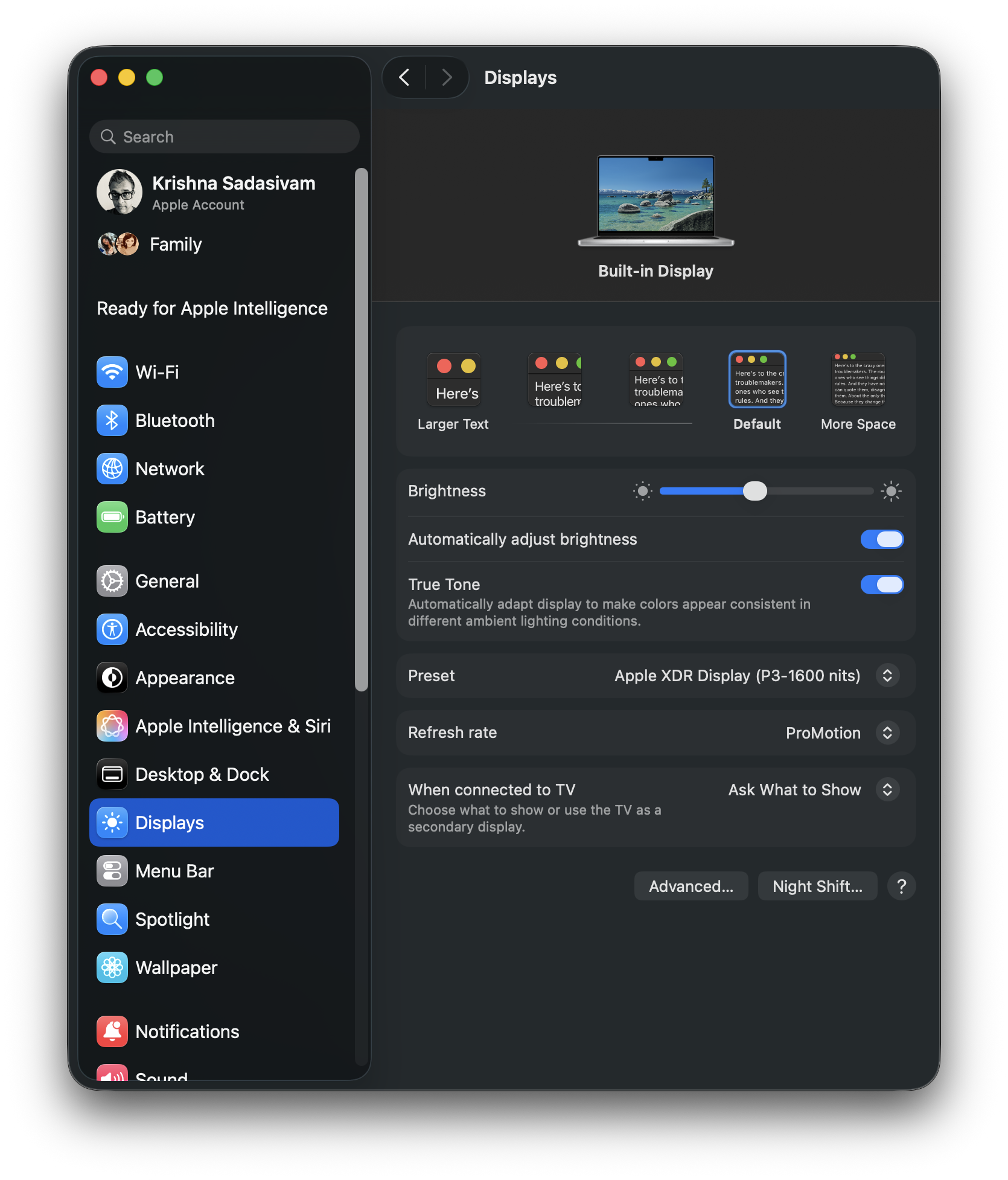Open Appearance settings

214,678
